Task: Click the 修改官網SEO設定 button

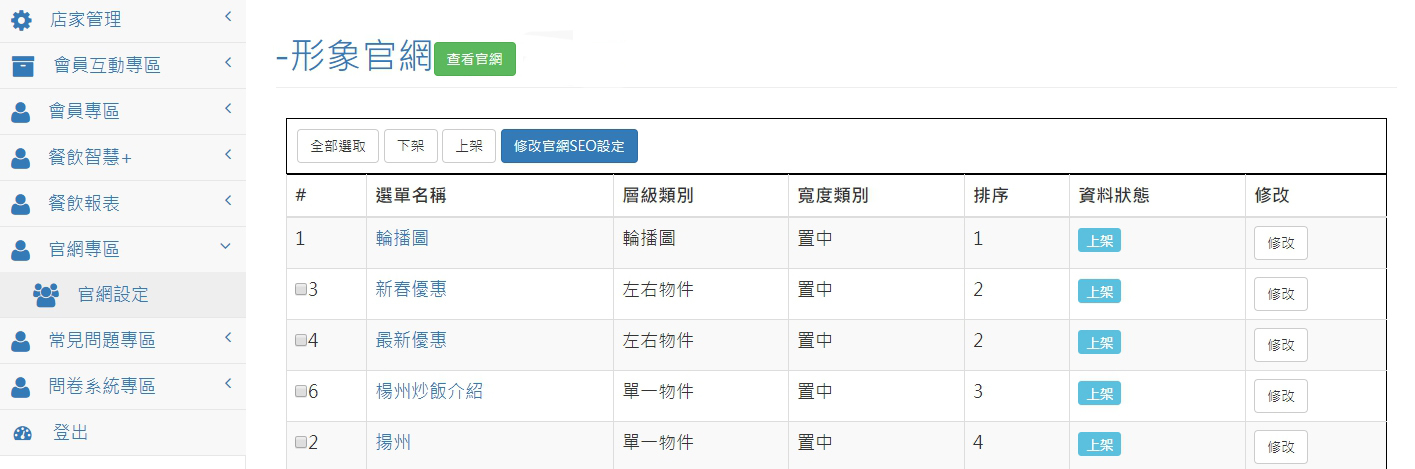Action: [x=569, y=146]
